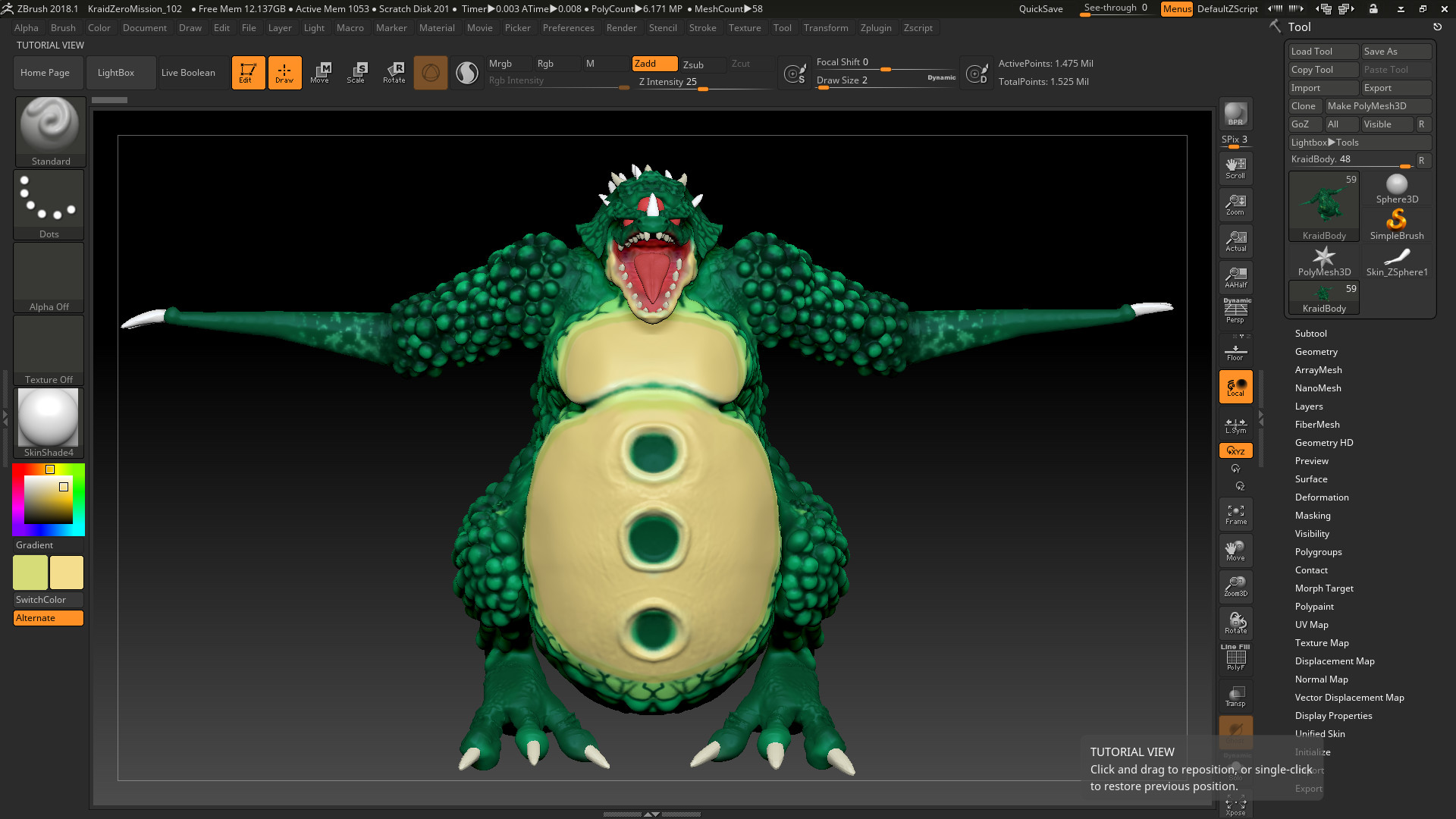Toggle Persp perspective view
Viewport: 1456px width, 819px height.
pos(1235,311)
